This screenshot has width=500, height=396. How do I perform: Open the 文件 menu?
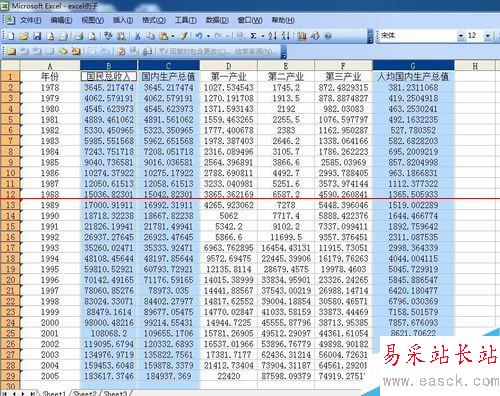[x=30, y=20]
